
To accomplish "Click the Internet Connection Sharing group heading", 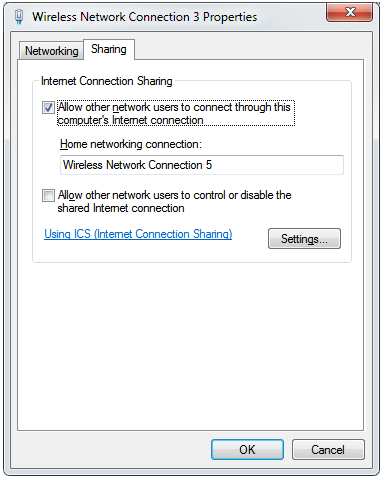I will point(107,81).
